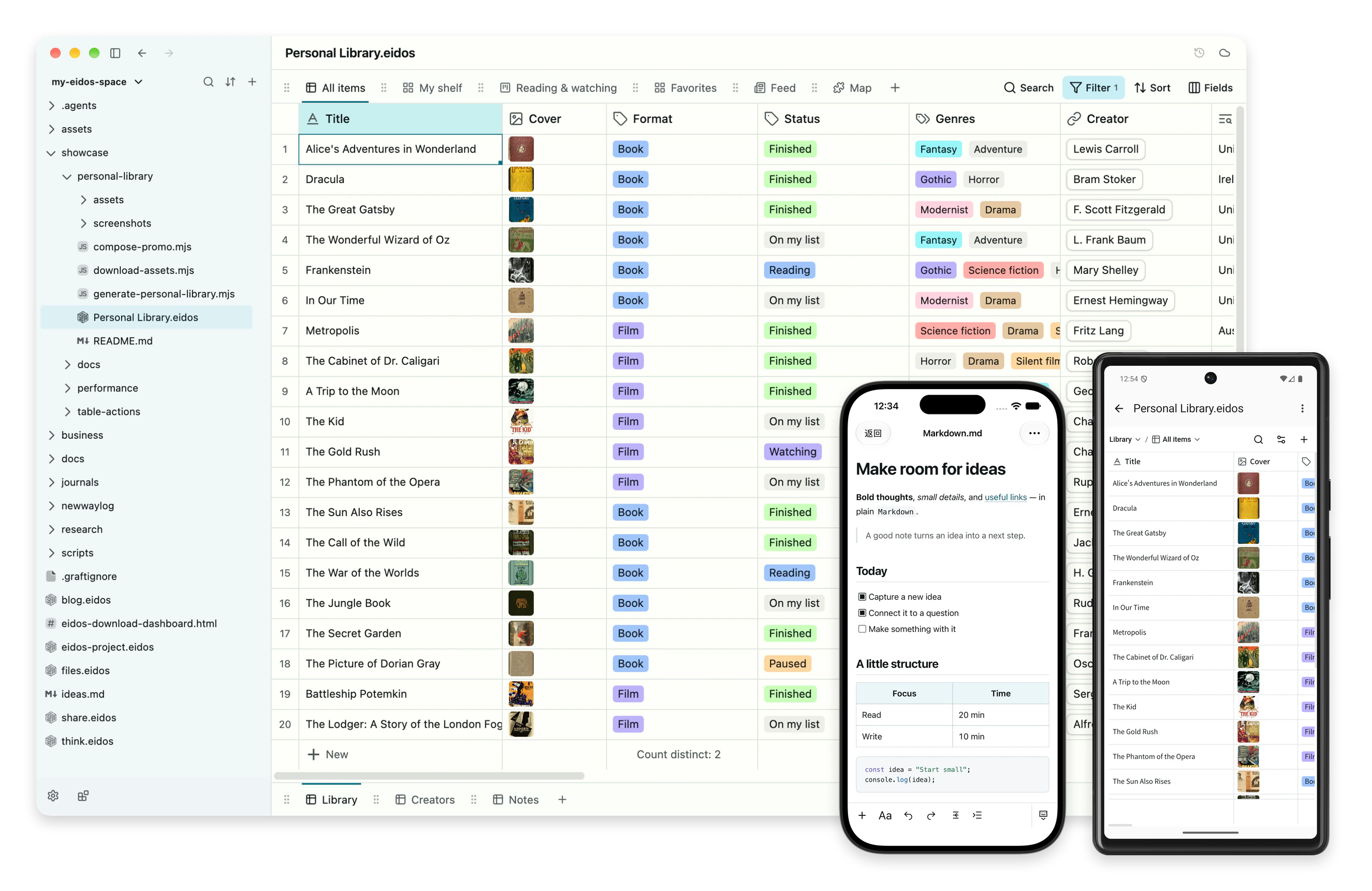1372x891 pixels.
Task: Expand the business folder
Action: (51, 435)
